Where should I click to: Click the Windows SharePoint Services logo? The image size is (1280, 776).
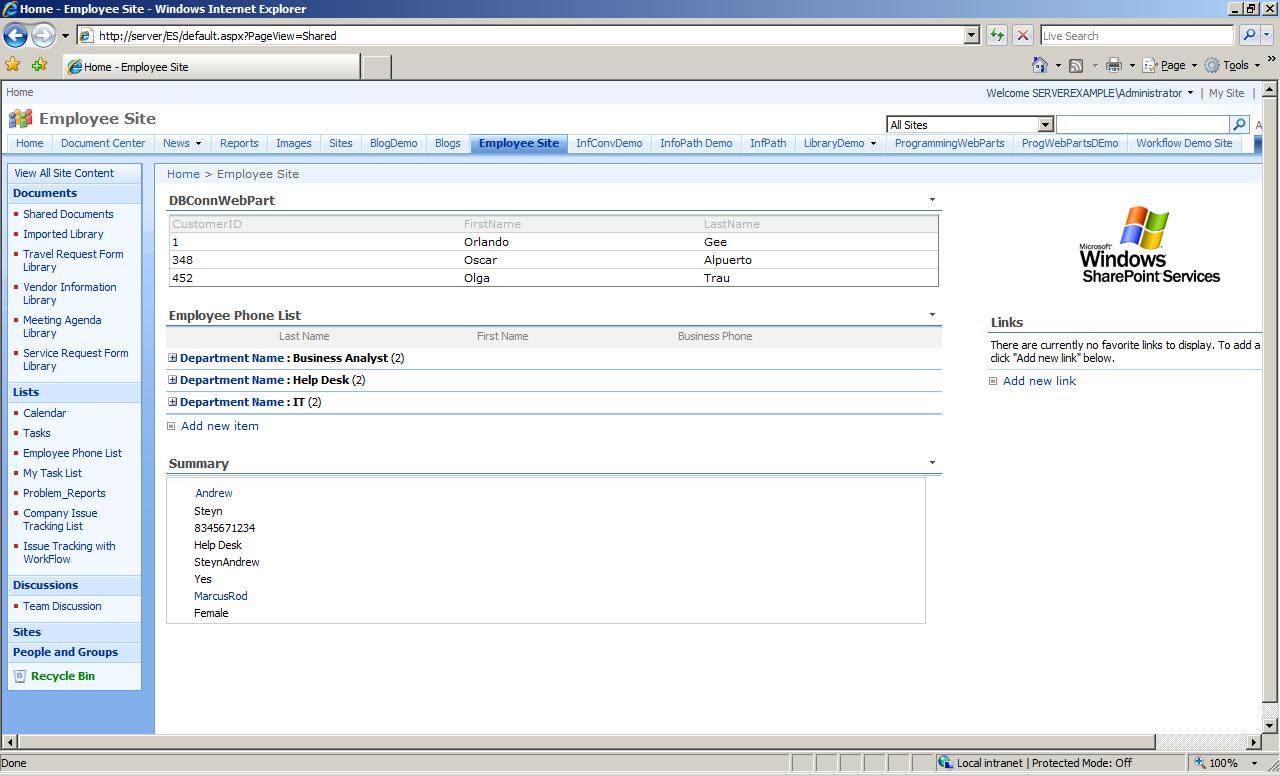point(1149,245)
